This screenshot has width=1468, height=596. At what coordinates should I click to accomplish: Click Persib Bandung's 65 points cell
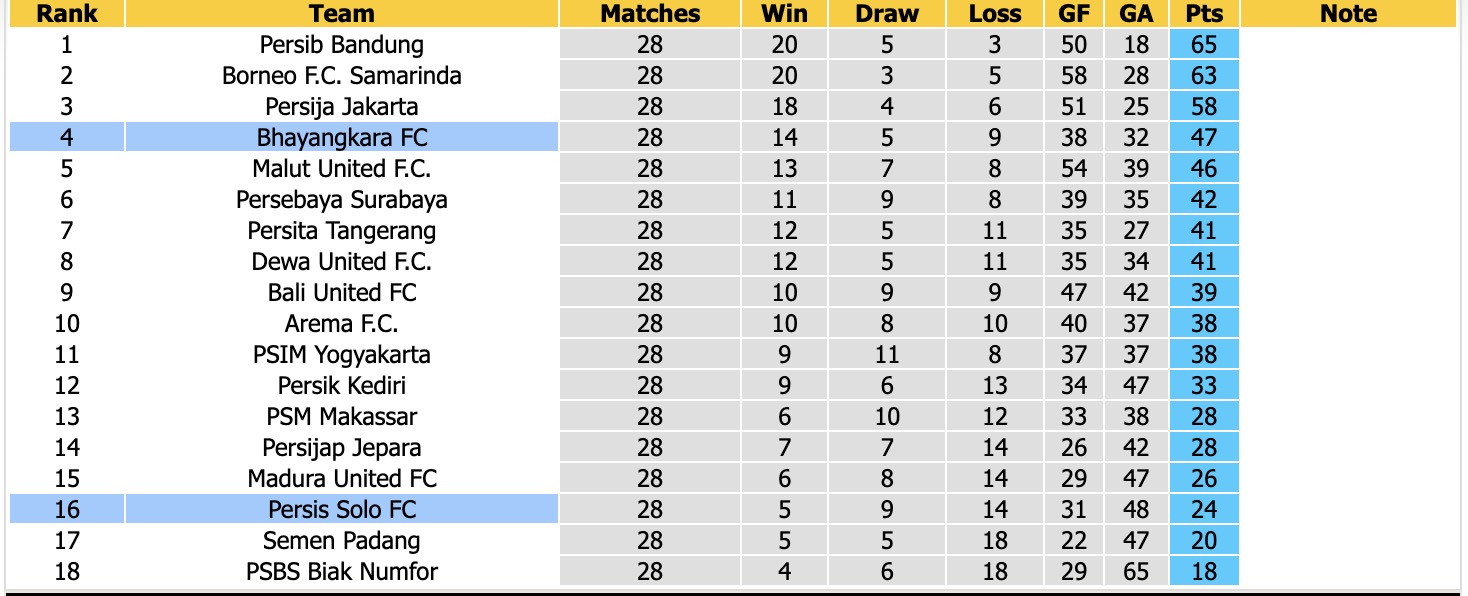pos(1204,45)
